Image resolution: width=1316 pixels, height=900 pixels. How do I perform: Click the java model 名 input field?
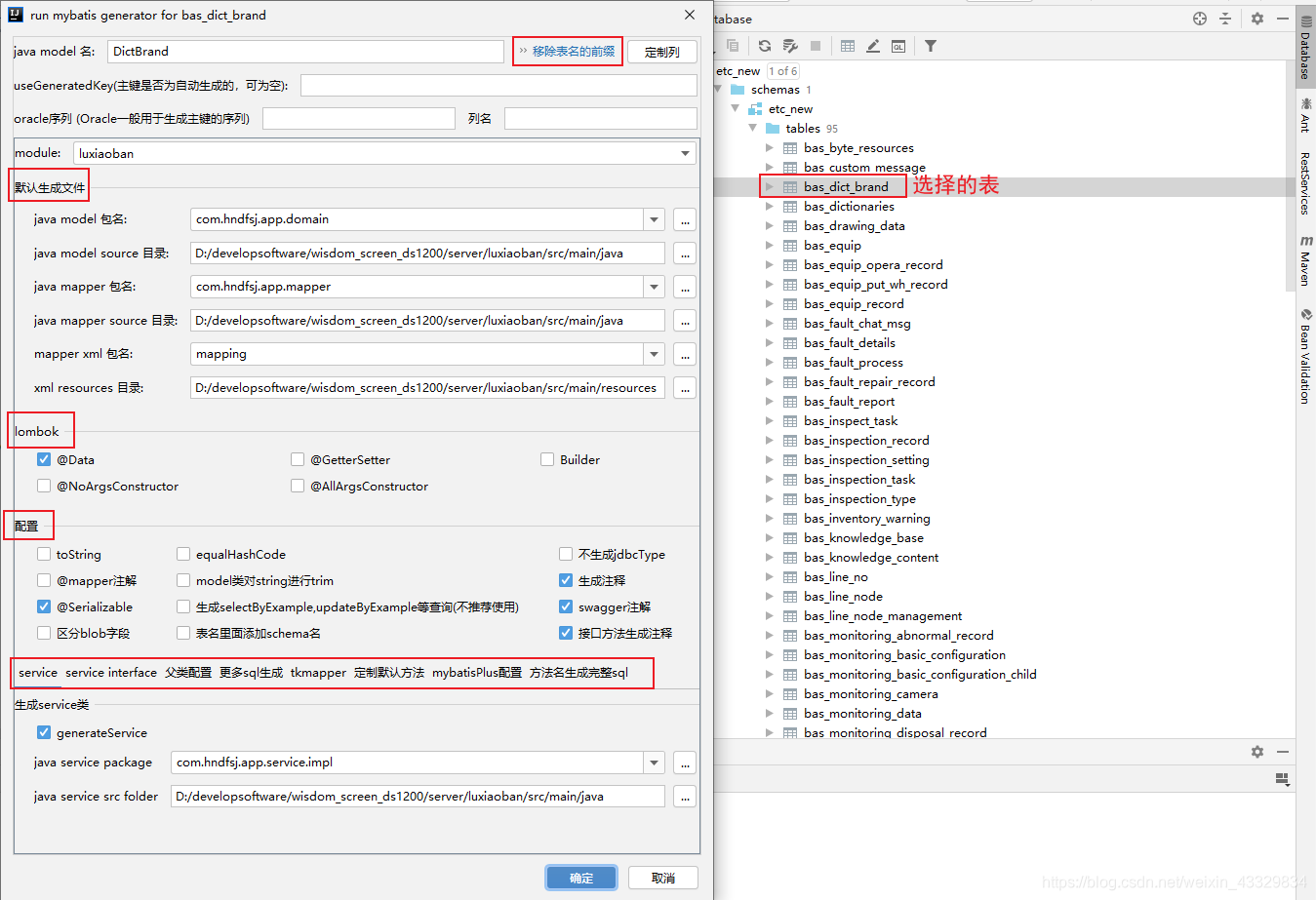pos(305,52)
